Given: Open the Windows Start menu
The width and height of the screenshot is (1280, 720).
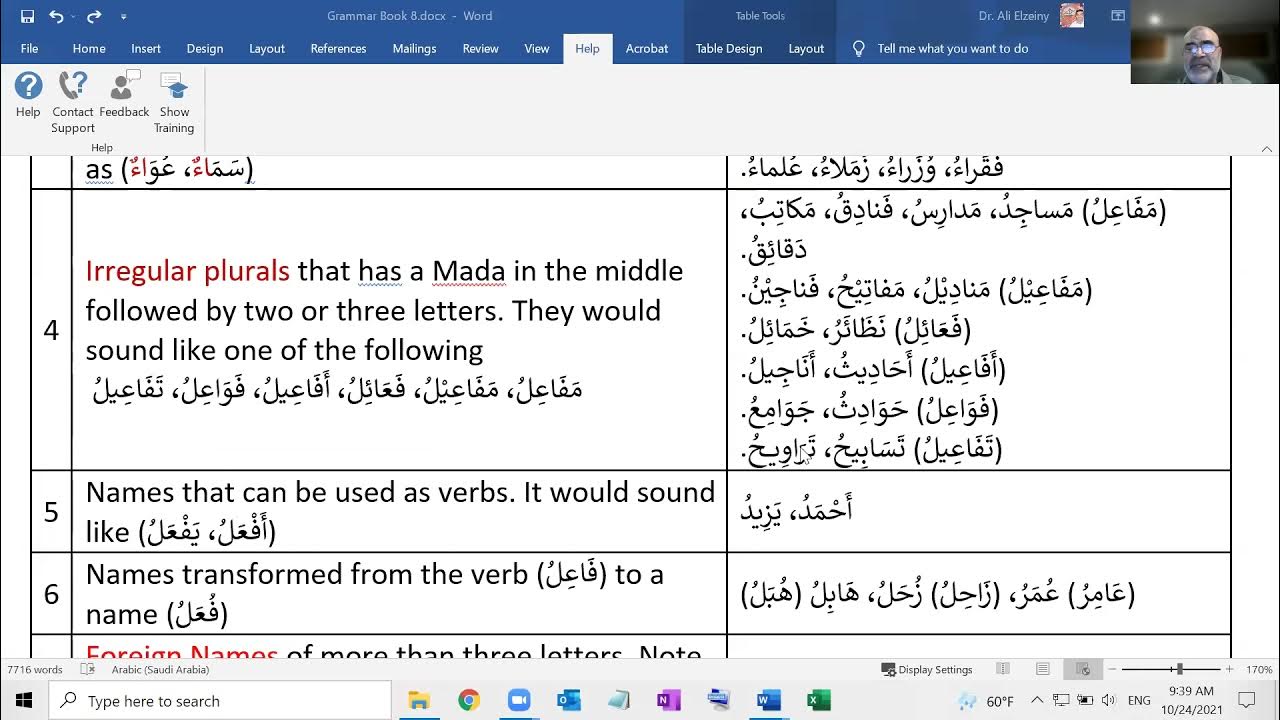Looking at the screenshot, I should tap(24, 700).
